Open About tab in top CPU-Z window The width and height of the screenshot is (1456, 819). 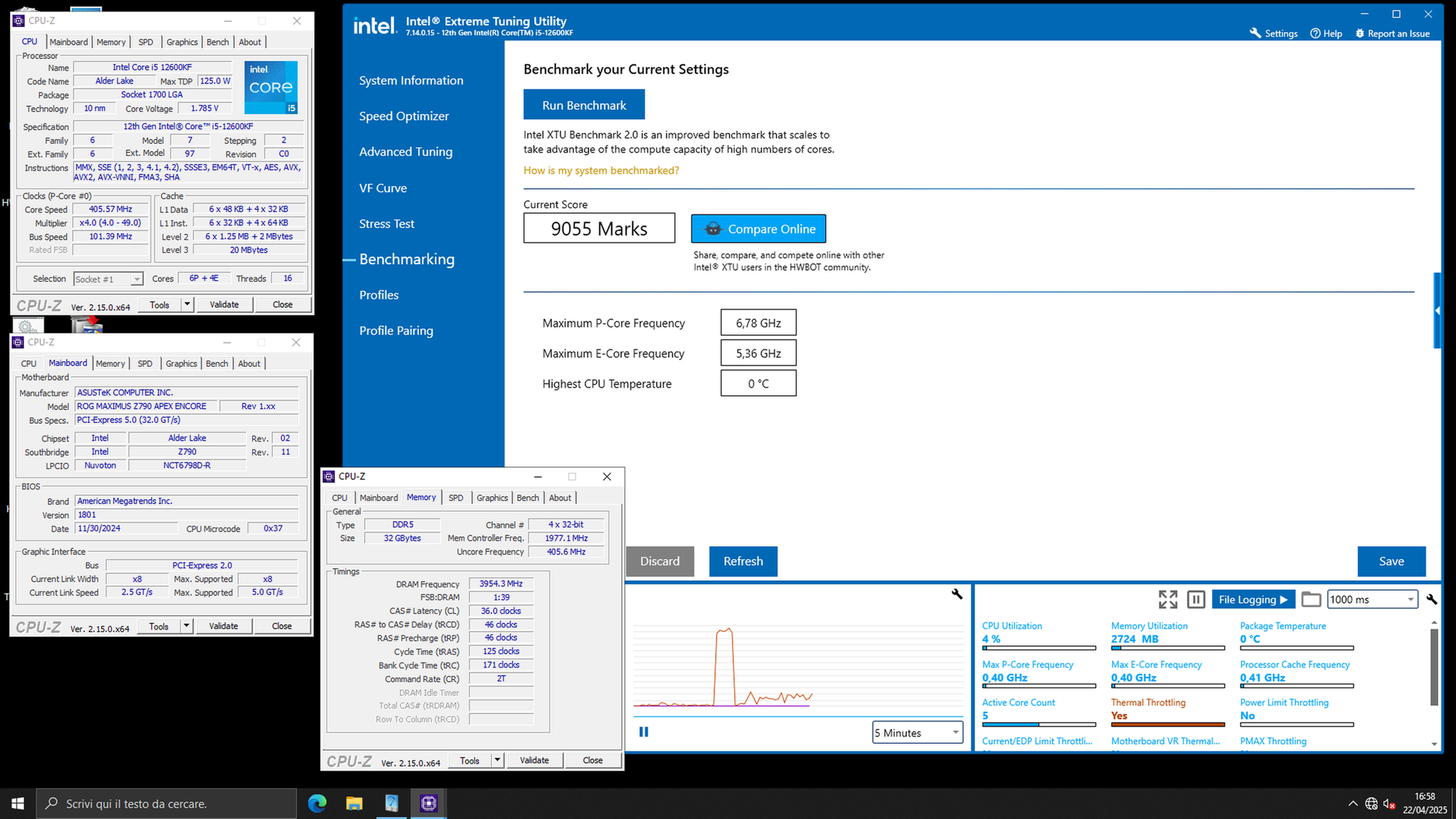(x=250, y=42)
